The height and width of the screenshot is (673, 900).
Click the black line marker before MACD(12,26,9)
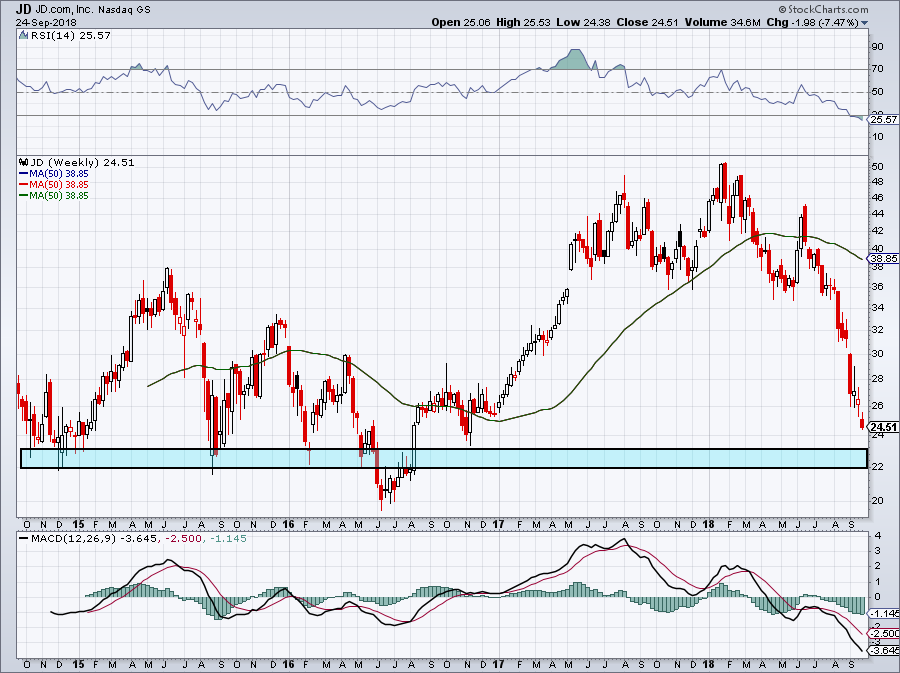(x=23, y=538)
